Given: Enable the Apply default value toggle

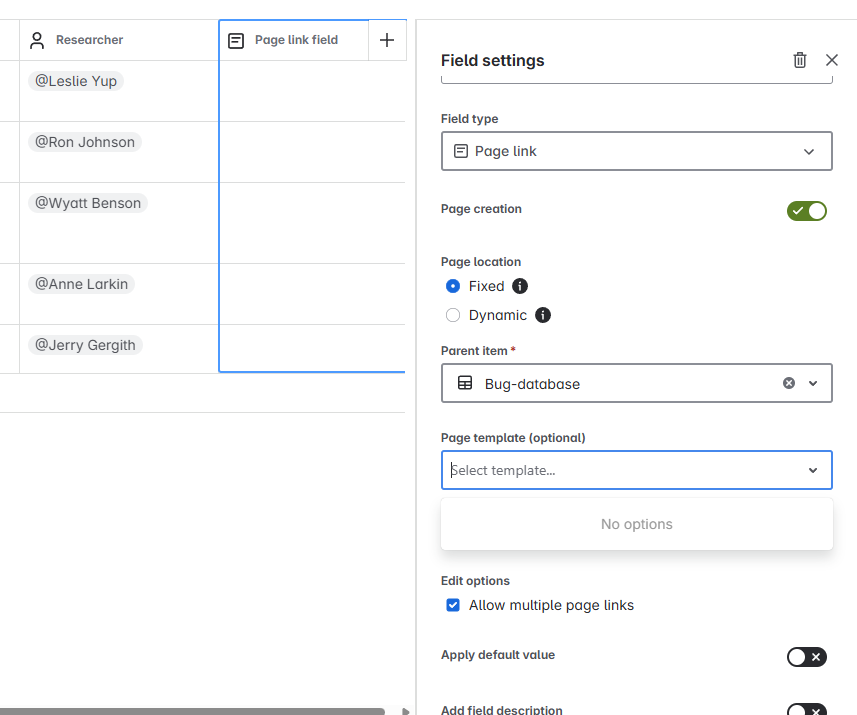Looking at the screenshot, I should [807, 657].
